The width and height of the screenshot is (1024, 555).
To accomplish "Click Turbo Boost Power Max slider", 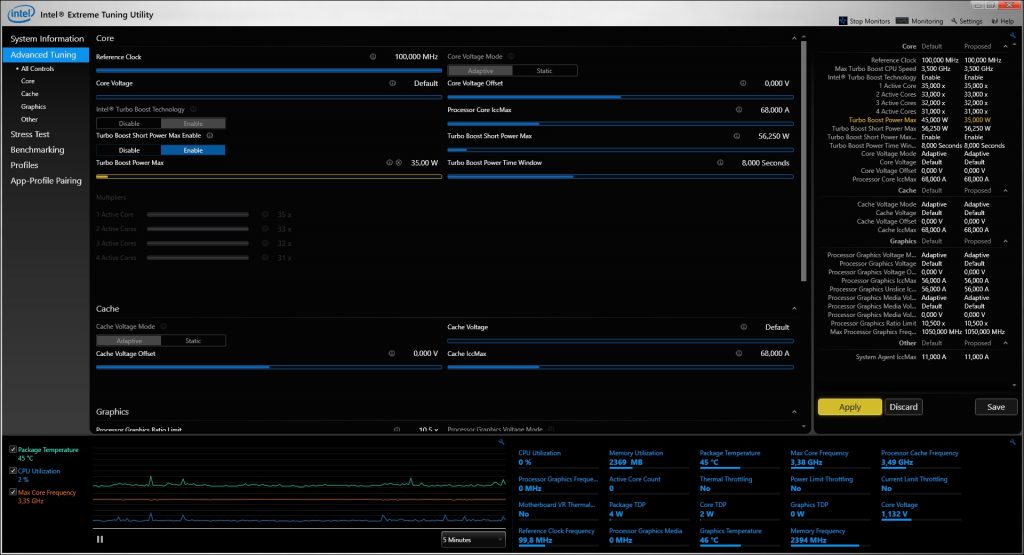I will 268,176.
